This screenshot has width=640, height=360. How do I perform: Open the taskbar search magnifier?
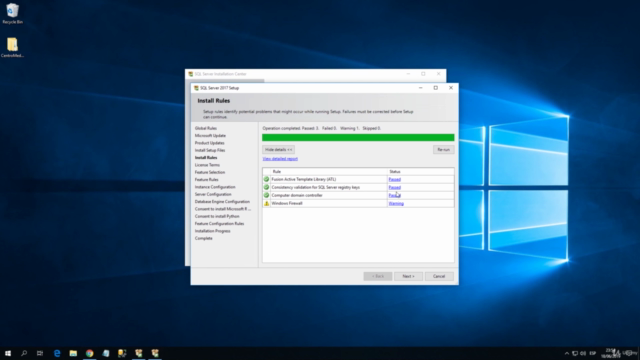24,353
